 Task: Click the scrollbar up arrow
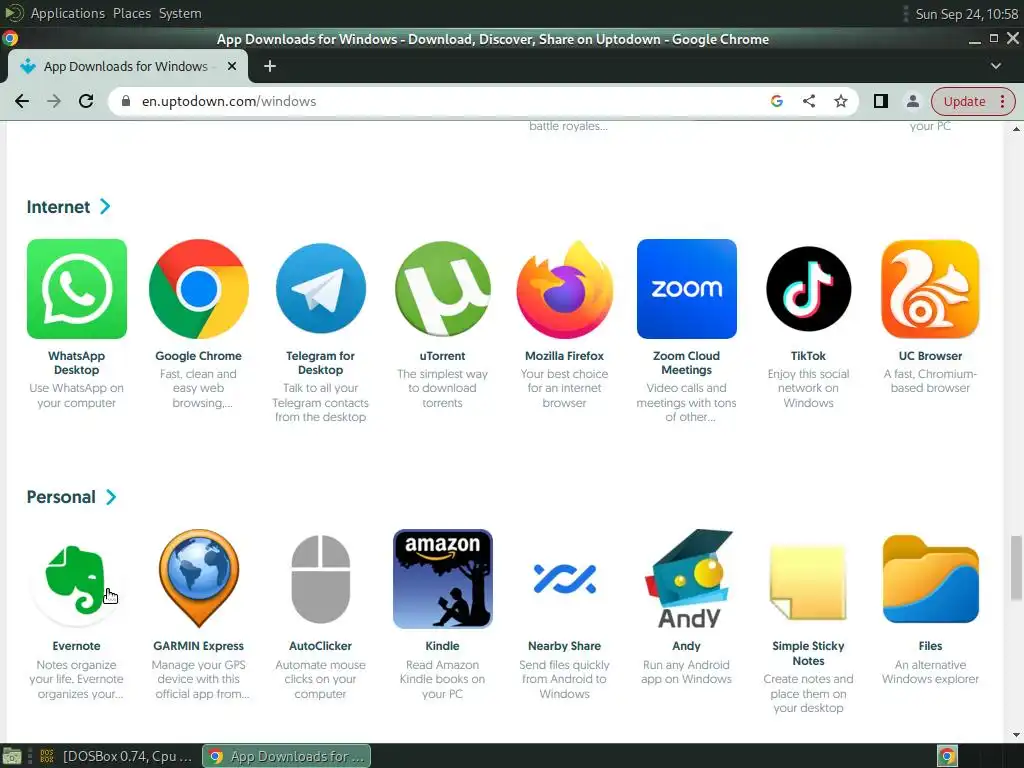(x=1016, y=129)
